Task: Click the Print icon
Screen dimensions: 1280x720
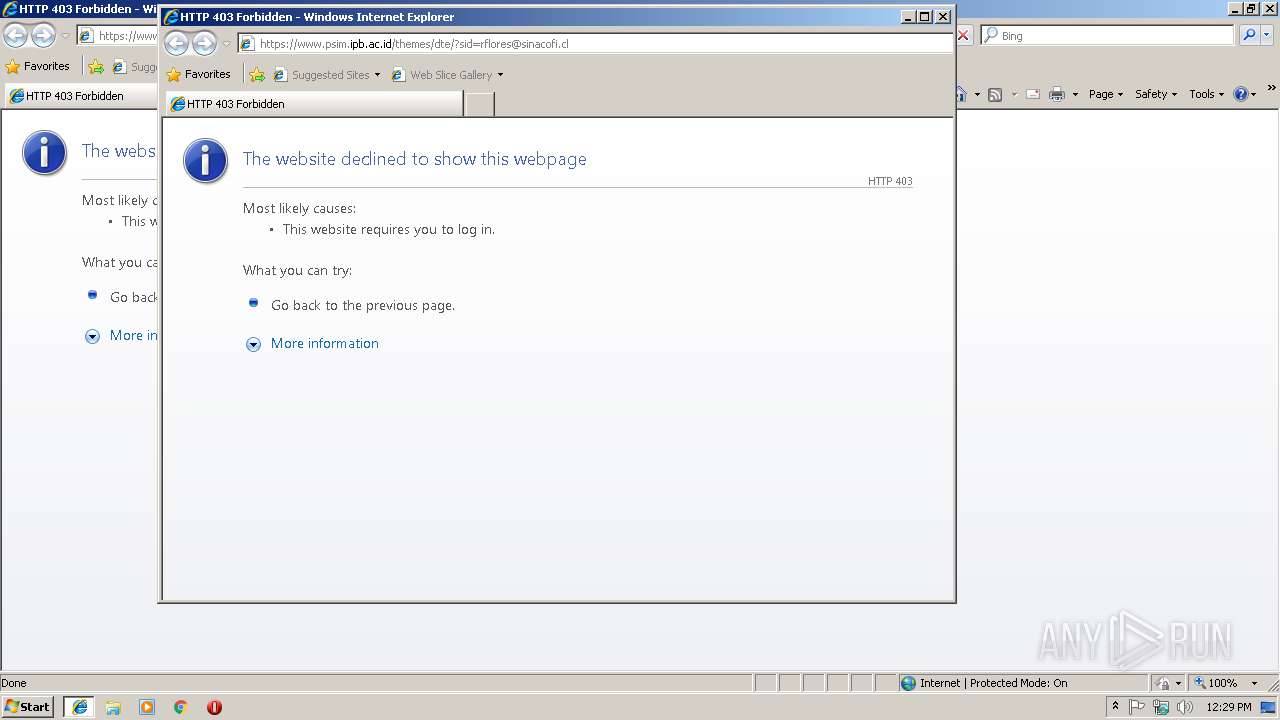Action: point(1057,94)
